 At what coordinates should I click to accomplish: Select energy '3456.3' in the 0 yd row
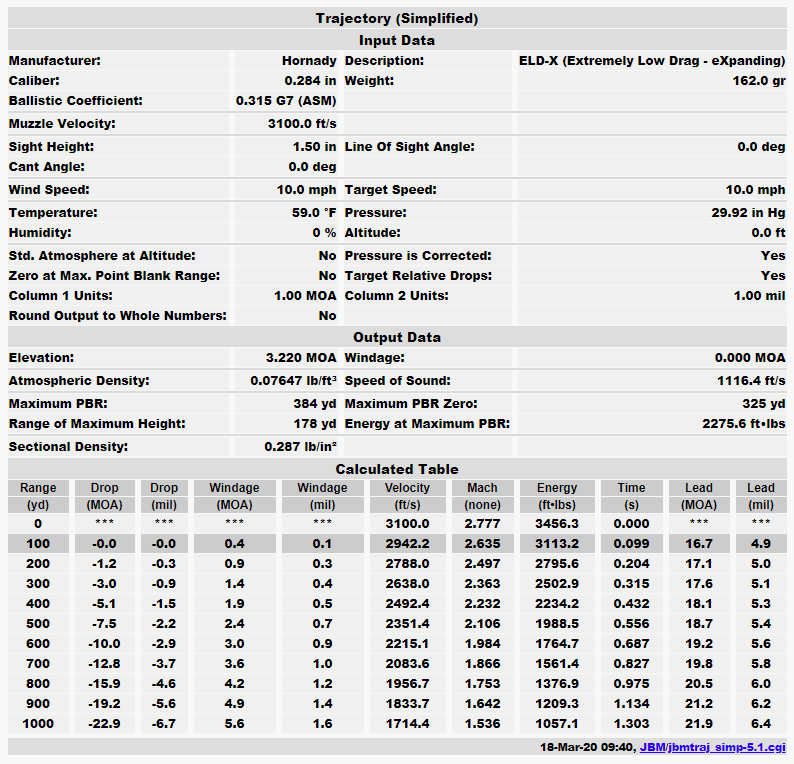557,524
